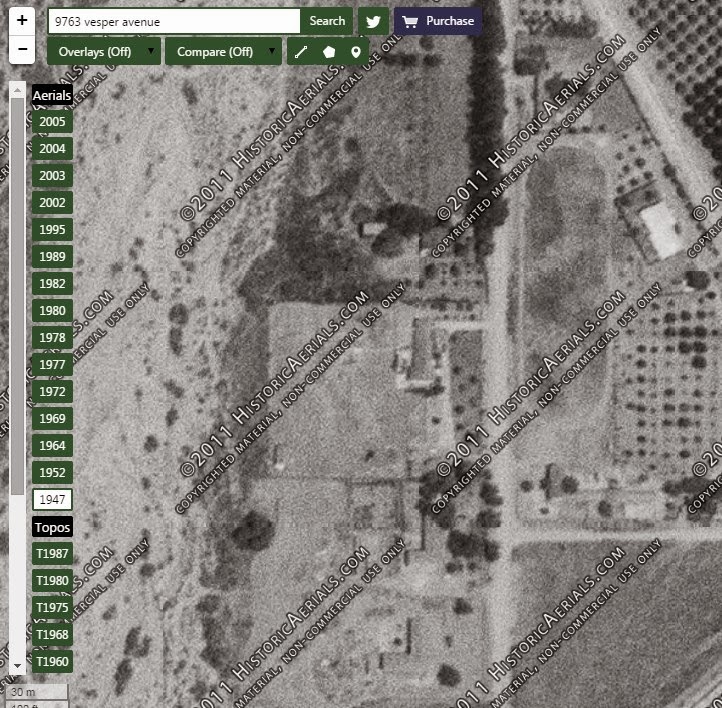Screen dimensions: 722x708
Task: Zoom in with the plus button
Action: (x=22, y=21)
